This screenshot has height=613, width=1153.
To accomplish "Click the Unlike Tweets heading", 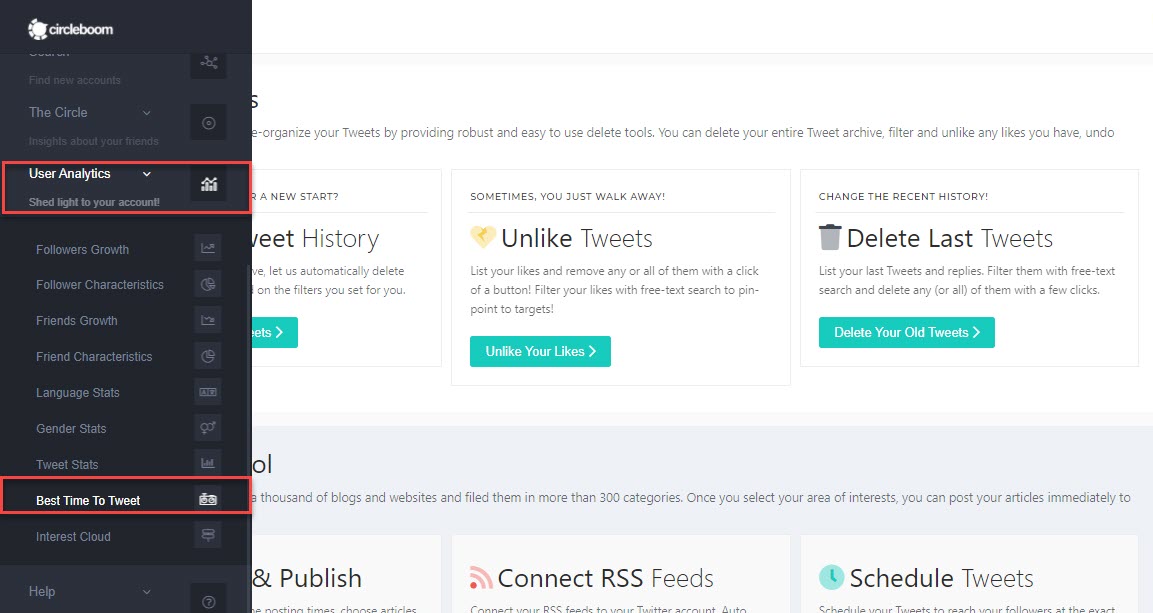I will coord(577,238).
